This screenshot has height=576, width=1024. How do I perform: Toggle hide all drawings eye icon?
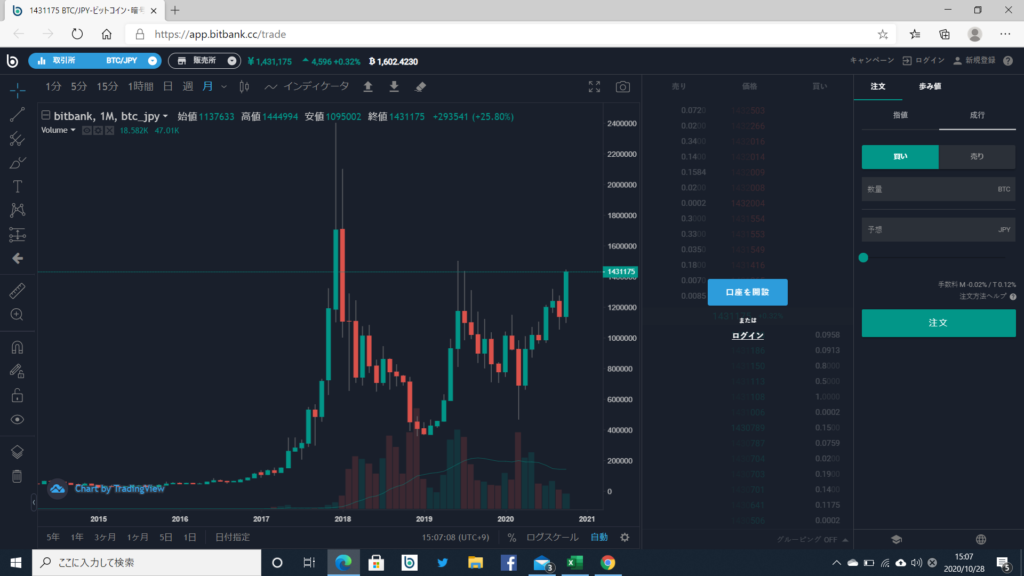pos(17,420)
